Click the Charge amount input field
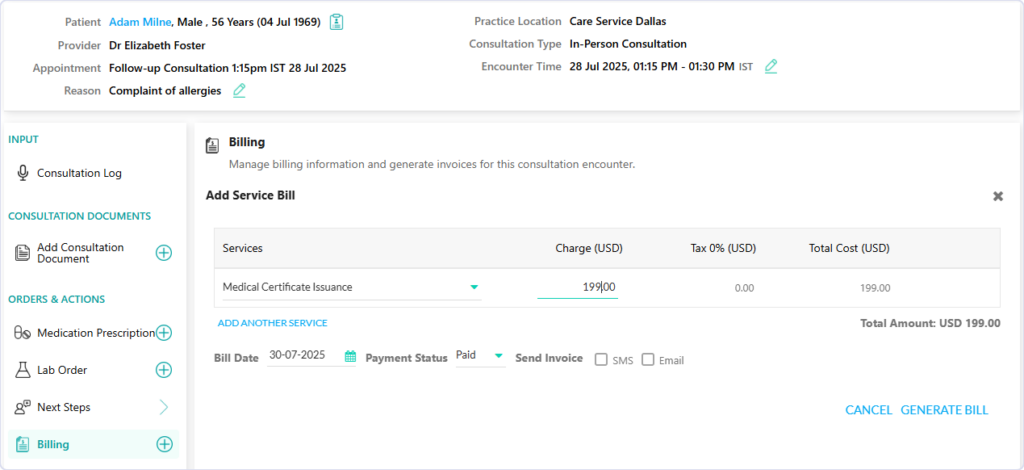Image resolution: width=1024 pixels, height=470 pixels. click(x=577, y=287)
